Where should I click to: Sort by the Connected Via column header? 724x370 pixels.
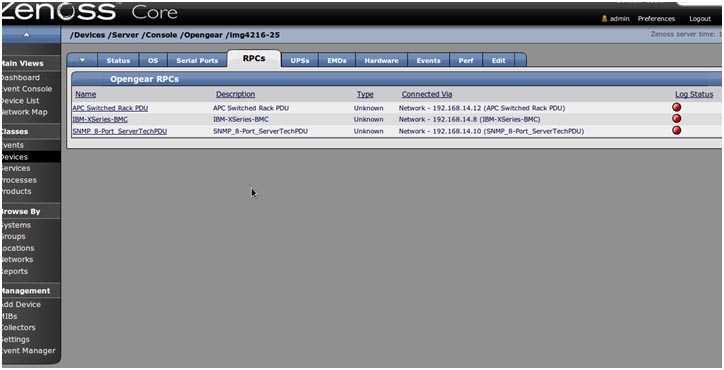[x=427, y=94]
